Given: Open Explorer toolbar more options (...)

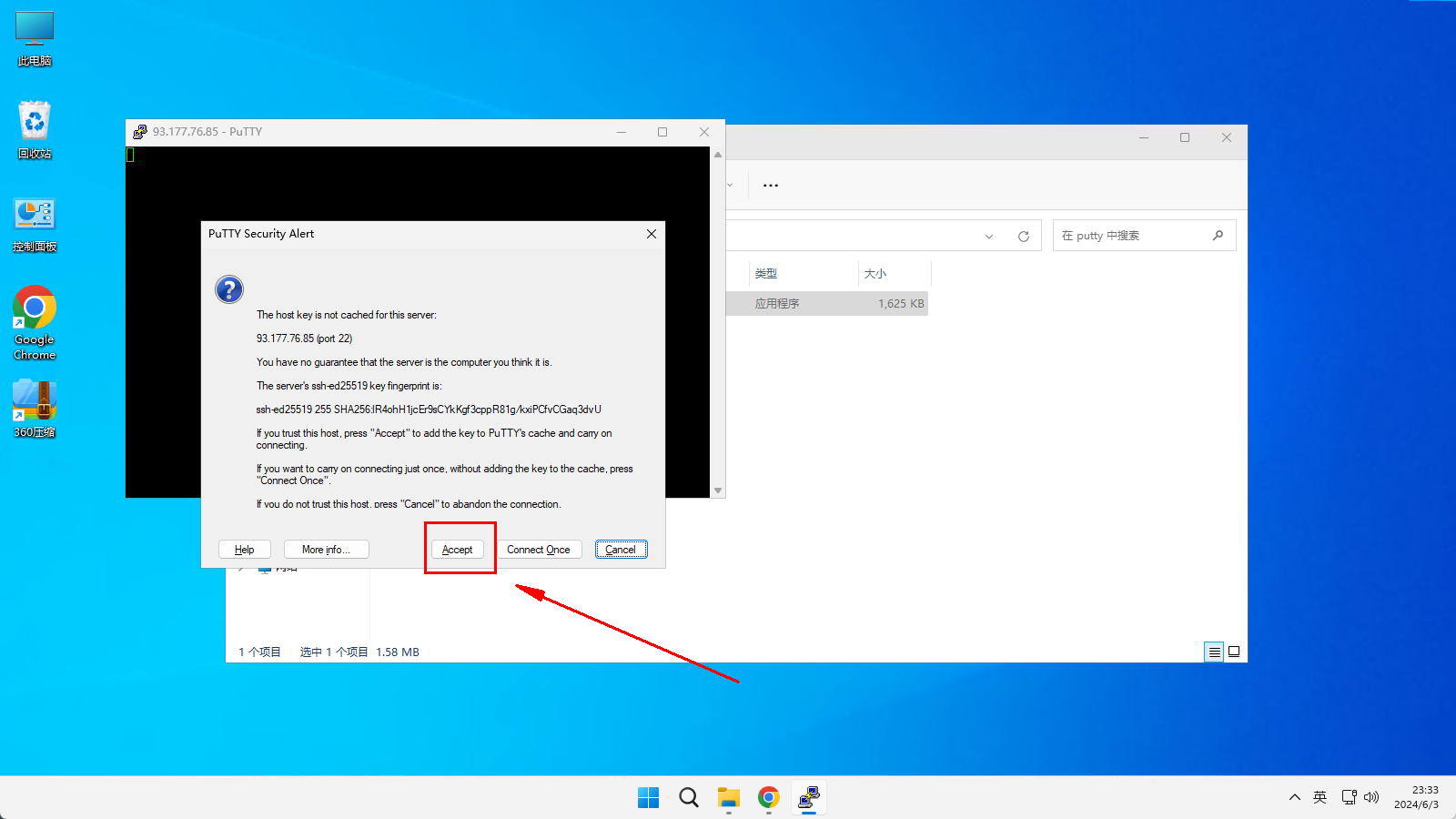Looking at the screenshot, I should (771, 185).
